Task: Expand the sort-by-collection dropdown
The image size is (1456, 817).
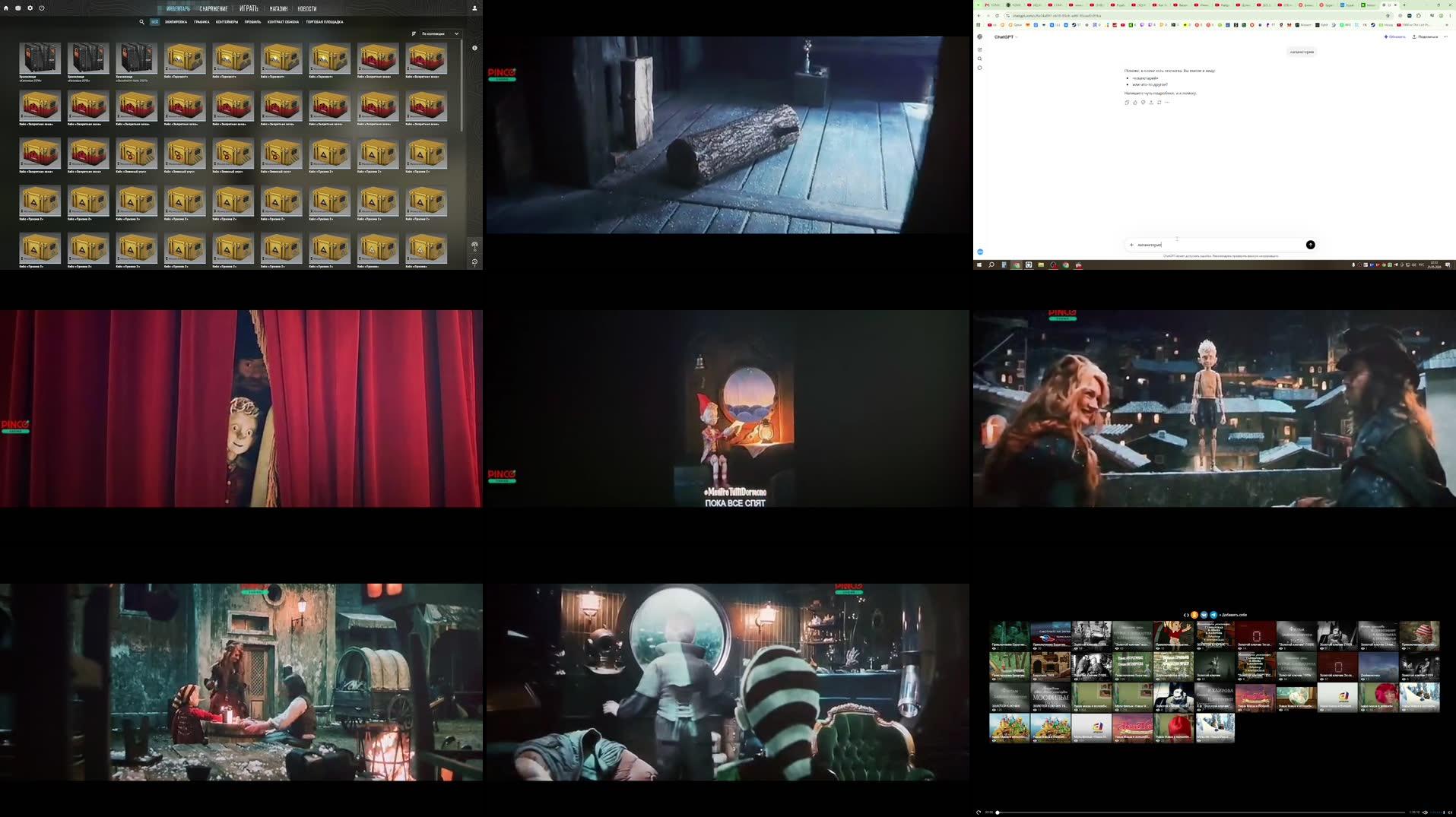Action: 440,33
